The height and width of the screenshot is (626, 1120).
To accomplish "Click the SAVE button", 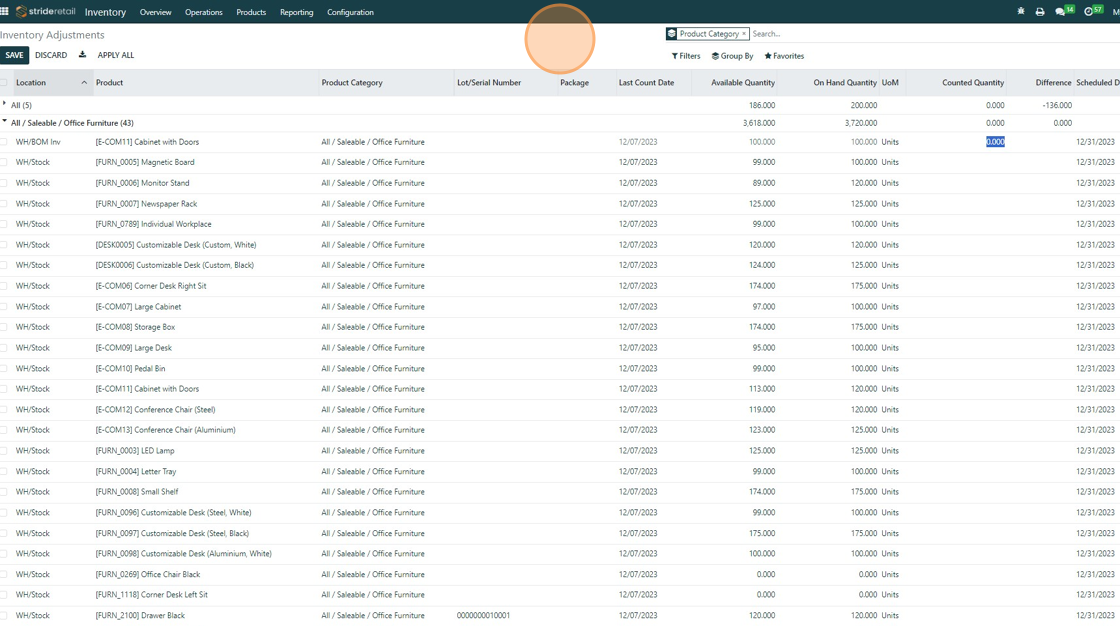I will click(x=14, y=55).
